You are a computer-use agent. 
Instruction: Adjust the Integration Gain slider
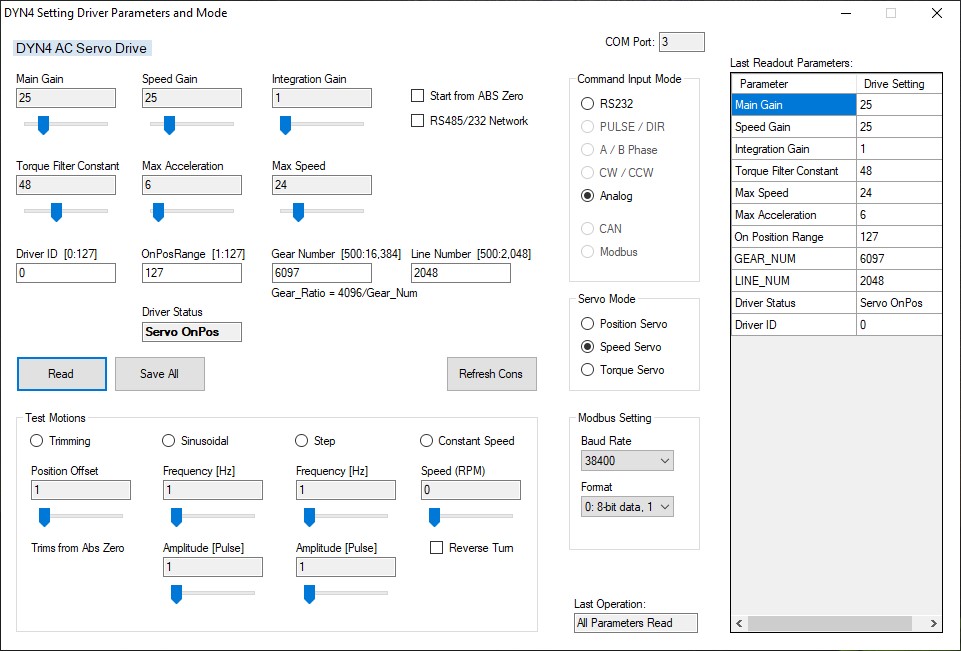click(322, 124)
